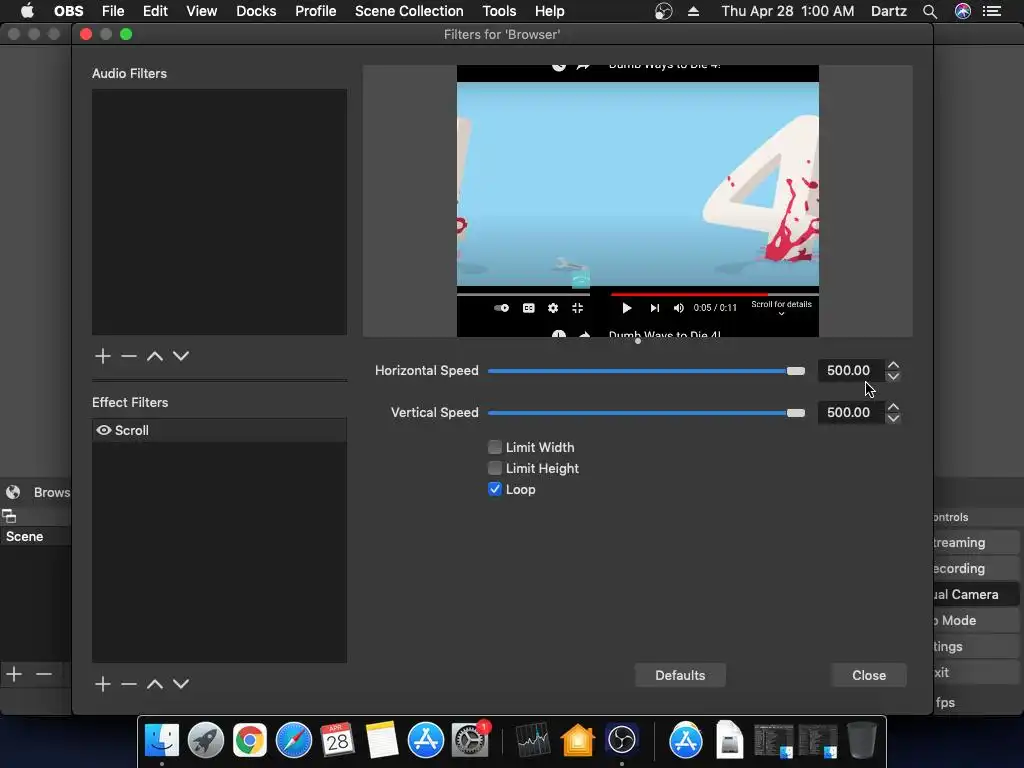Open Siri from menu bar

tap(963, 11)
